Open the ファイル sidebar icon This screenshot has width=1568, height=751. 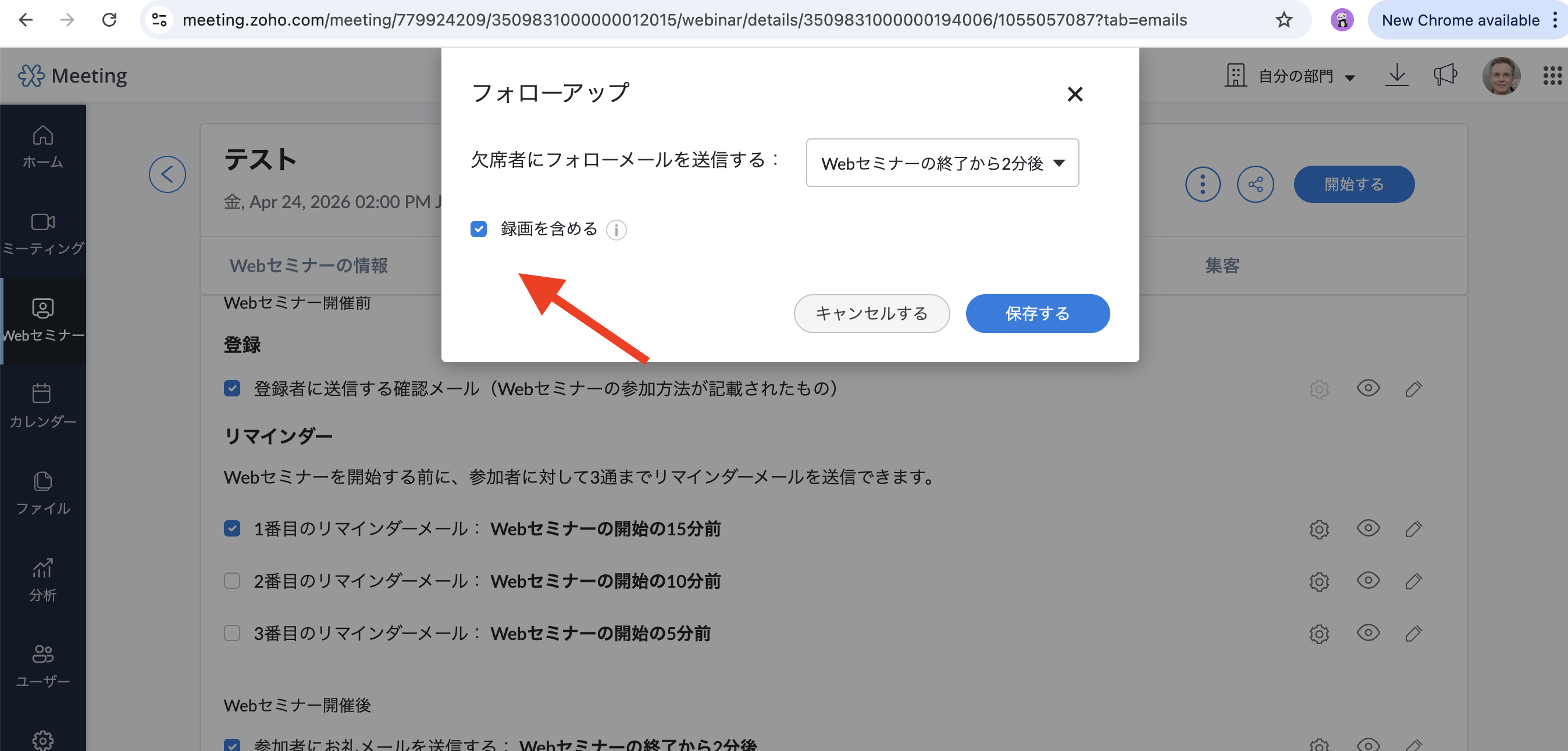pos(42,492)
